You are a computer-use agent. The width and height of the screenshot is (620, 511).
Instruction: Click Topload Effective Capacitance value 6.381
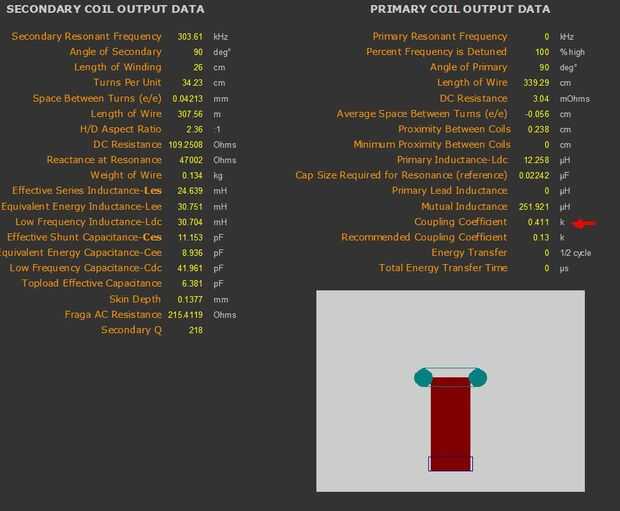point(192,284)
